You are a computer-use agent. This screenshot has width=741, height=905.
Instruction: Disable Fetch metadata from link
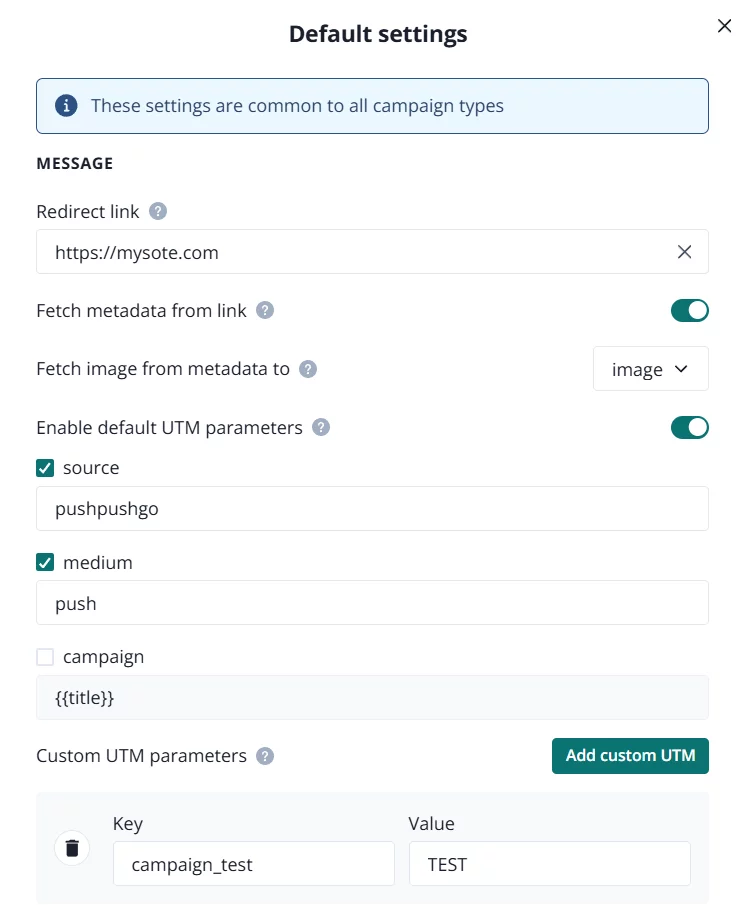689,310
